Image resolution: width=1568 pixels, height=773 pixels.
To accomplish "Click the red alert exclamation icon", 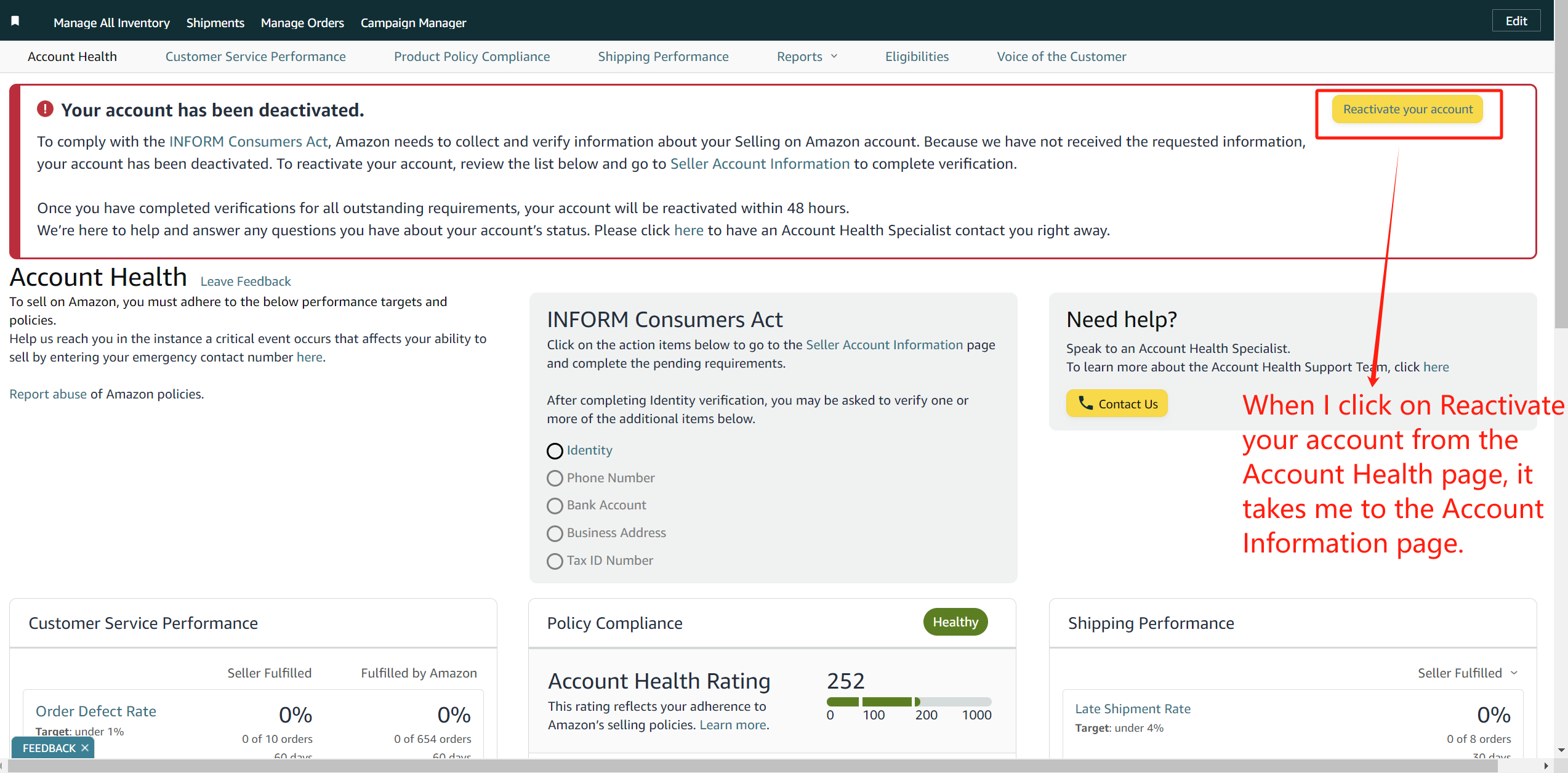I will point(45,109).
